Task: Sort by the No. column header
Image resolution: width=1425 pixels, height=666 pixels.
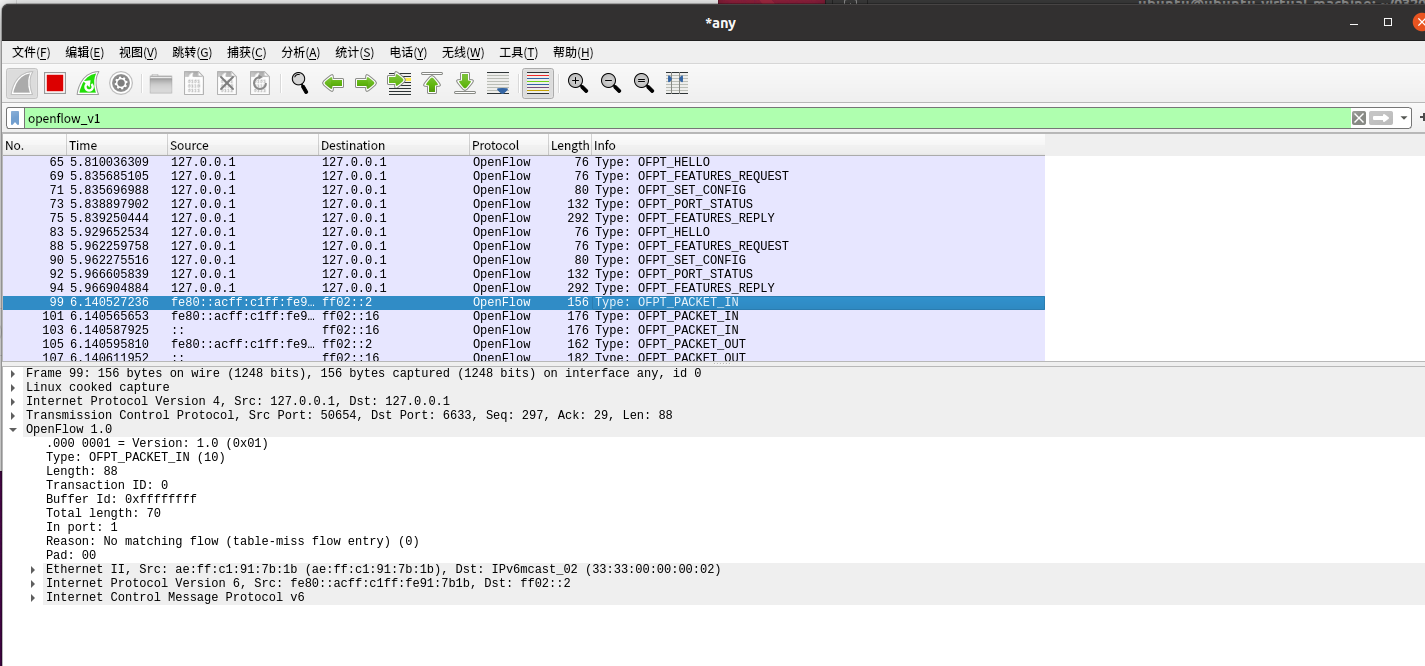Action: (33, 146)
